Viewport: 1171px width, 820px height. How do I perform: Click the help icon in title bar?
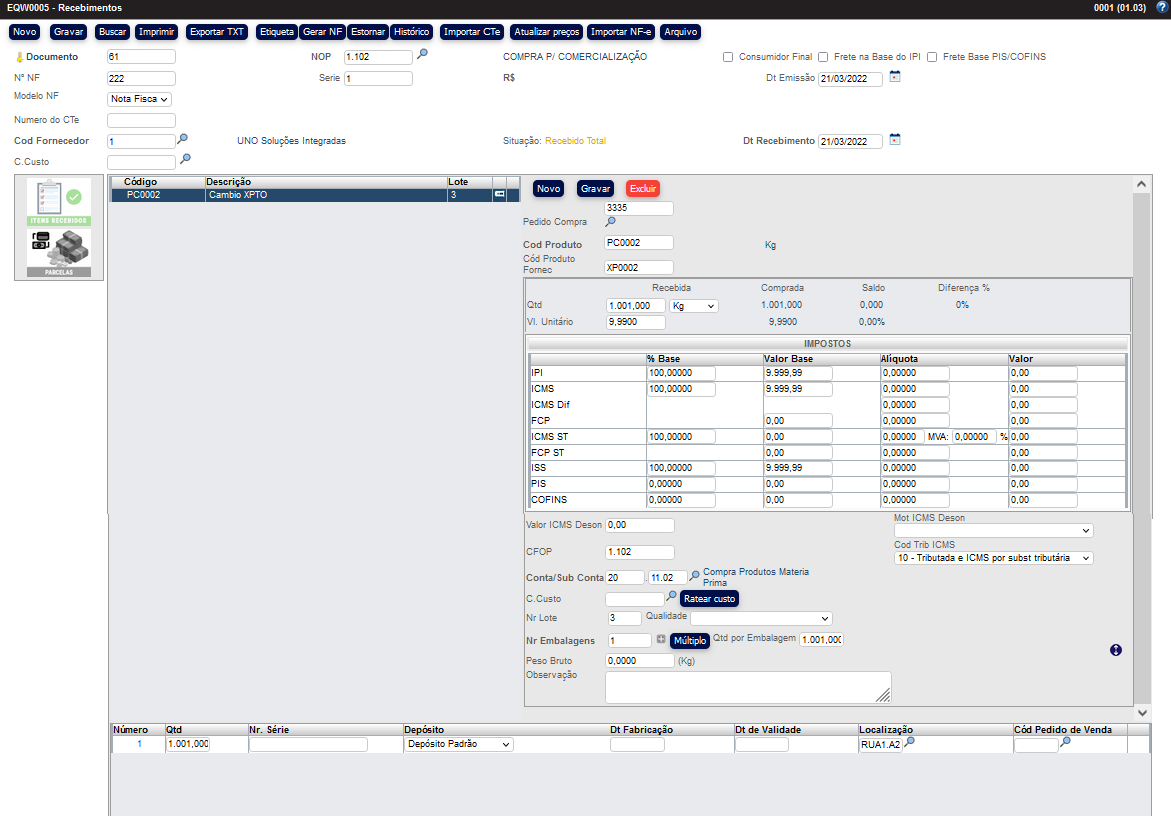(1161, 7)
